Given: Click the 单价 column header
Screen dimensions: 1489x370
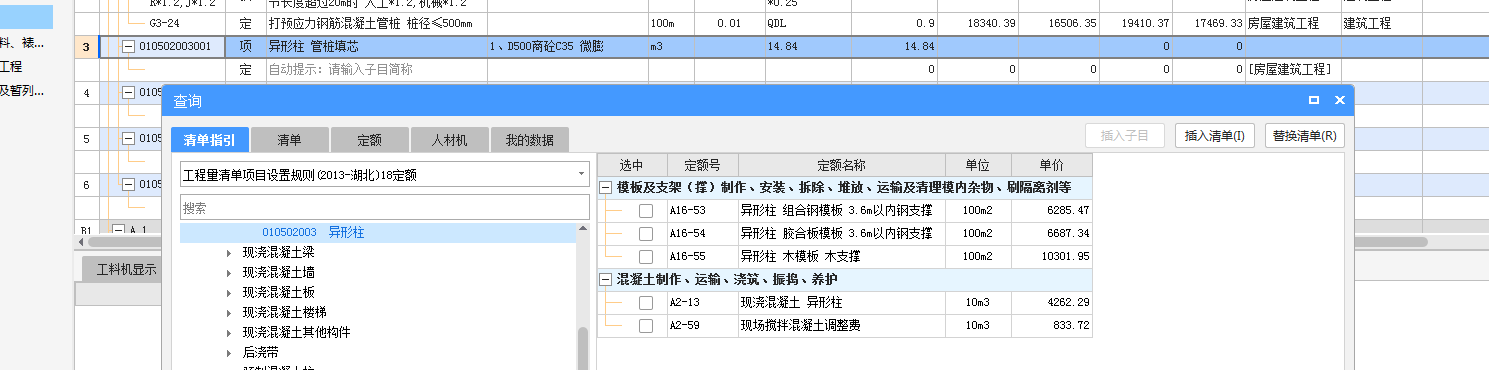Looking at the screenshot, I should click(1052, 165).
